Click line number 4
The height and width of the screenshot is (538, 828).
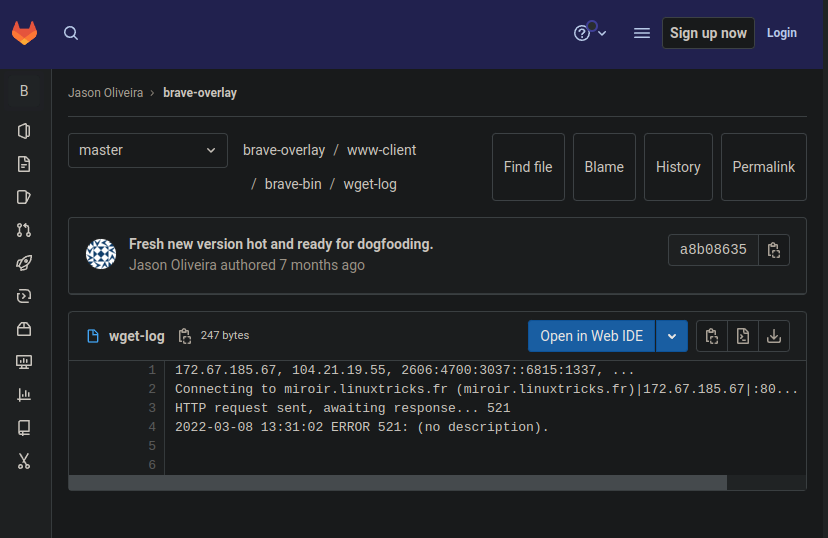point(152,427)
